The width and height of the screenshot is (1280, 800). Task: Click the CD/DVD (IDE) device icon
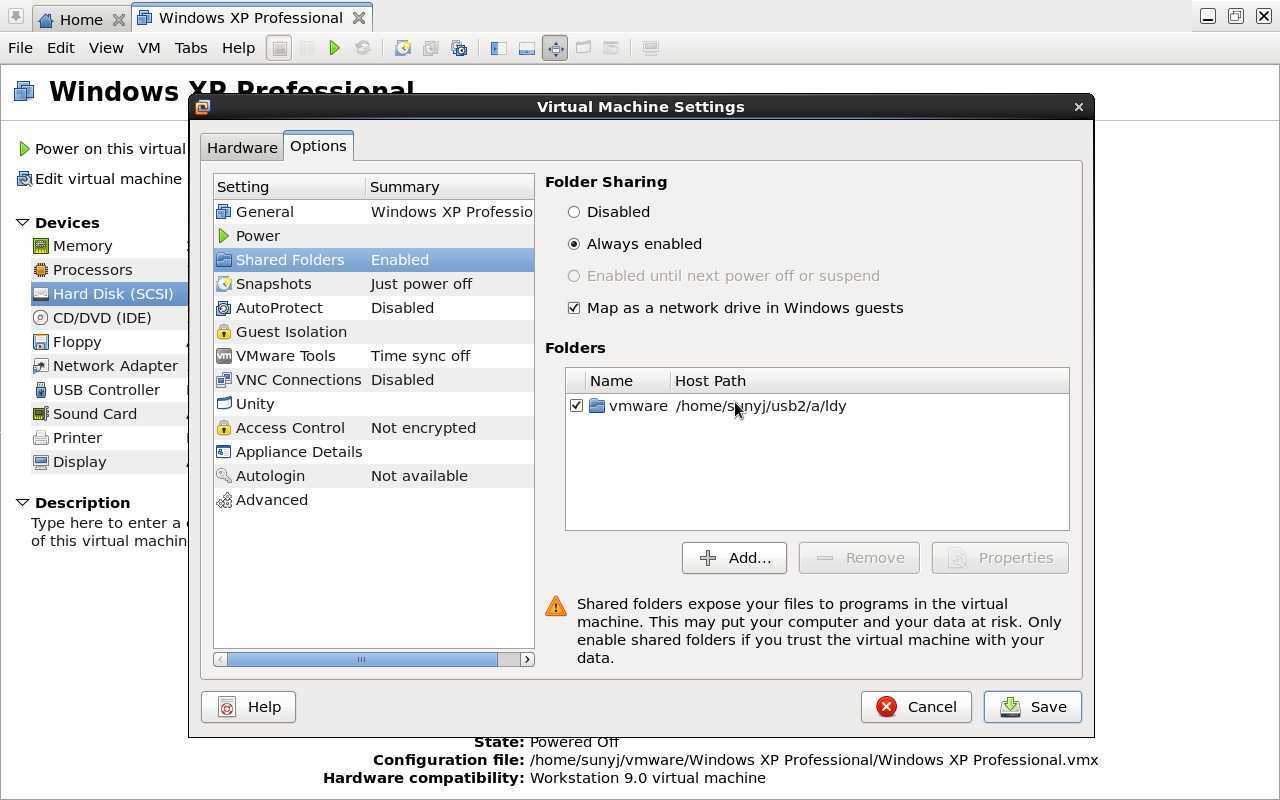tap(41, 318)
